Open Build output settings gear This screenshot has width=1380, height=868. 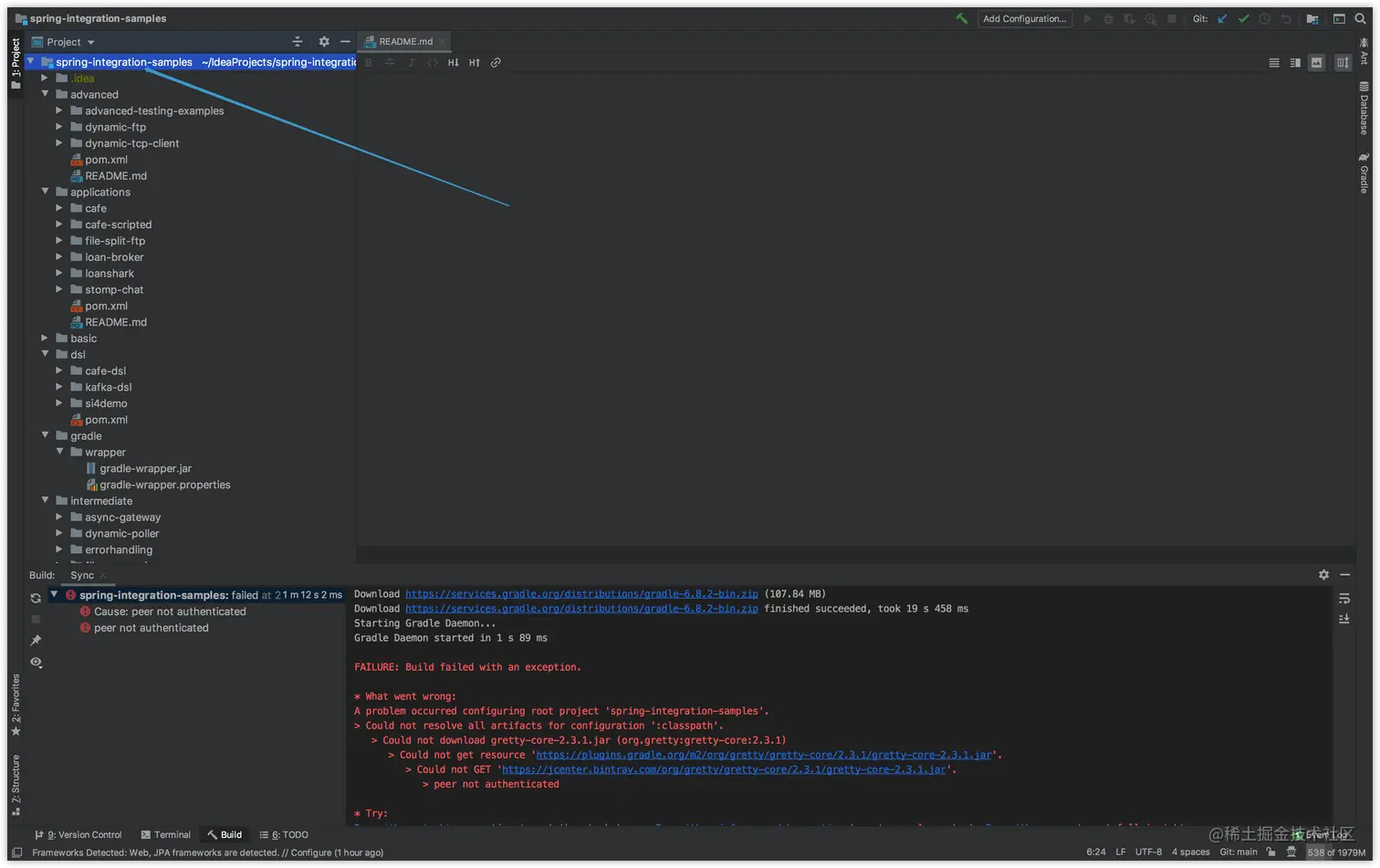tap(1323, 575)
